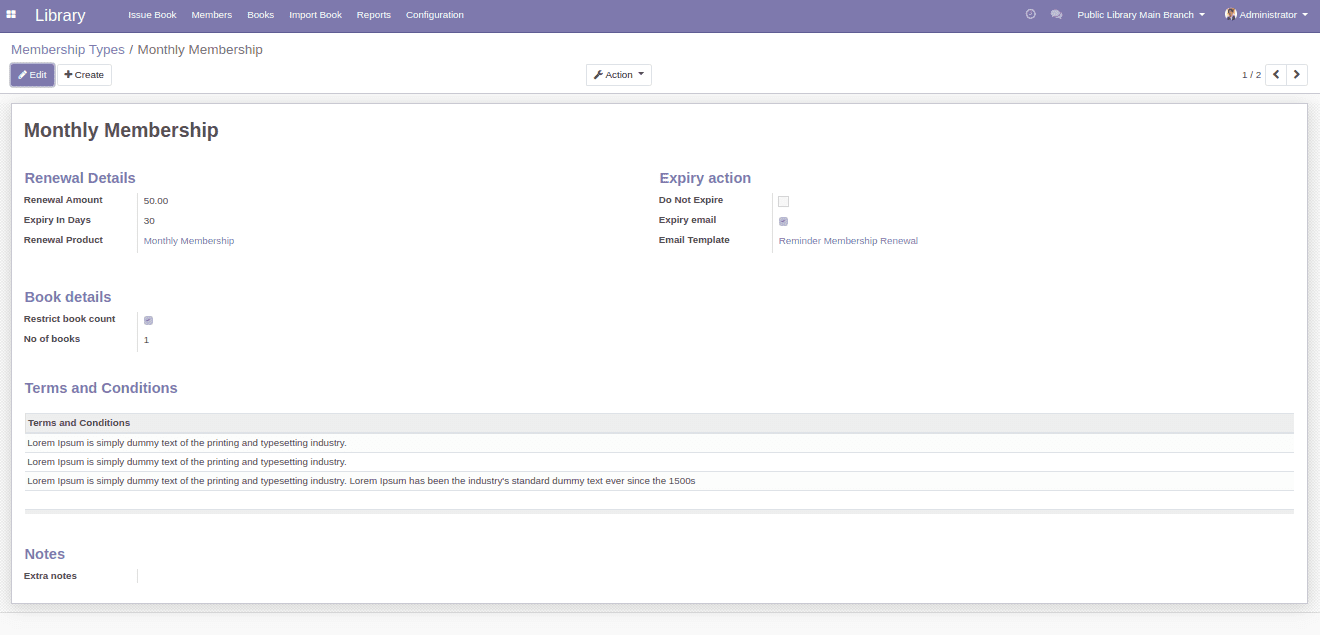This screenshot has height=635, width=1320.
Task: Open the apps grid menu icon
Action: tap(11, 15)
